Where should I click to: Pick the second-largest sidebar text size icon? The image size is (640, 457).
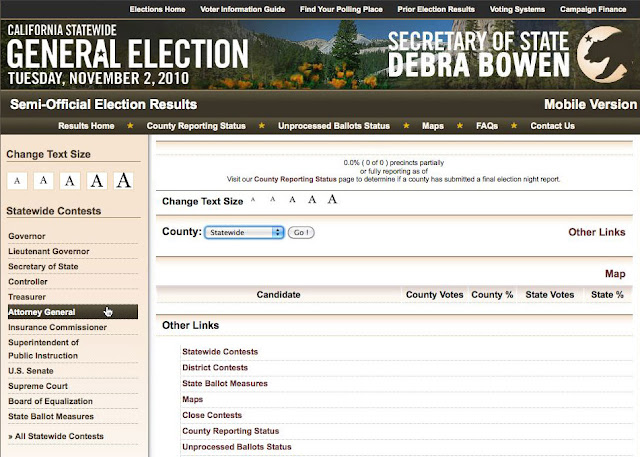click(x=97, y=181)
